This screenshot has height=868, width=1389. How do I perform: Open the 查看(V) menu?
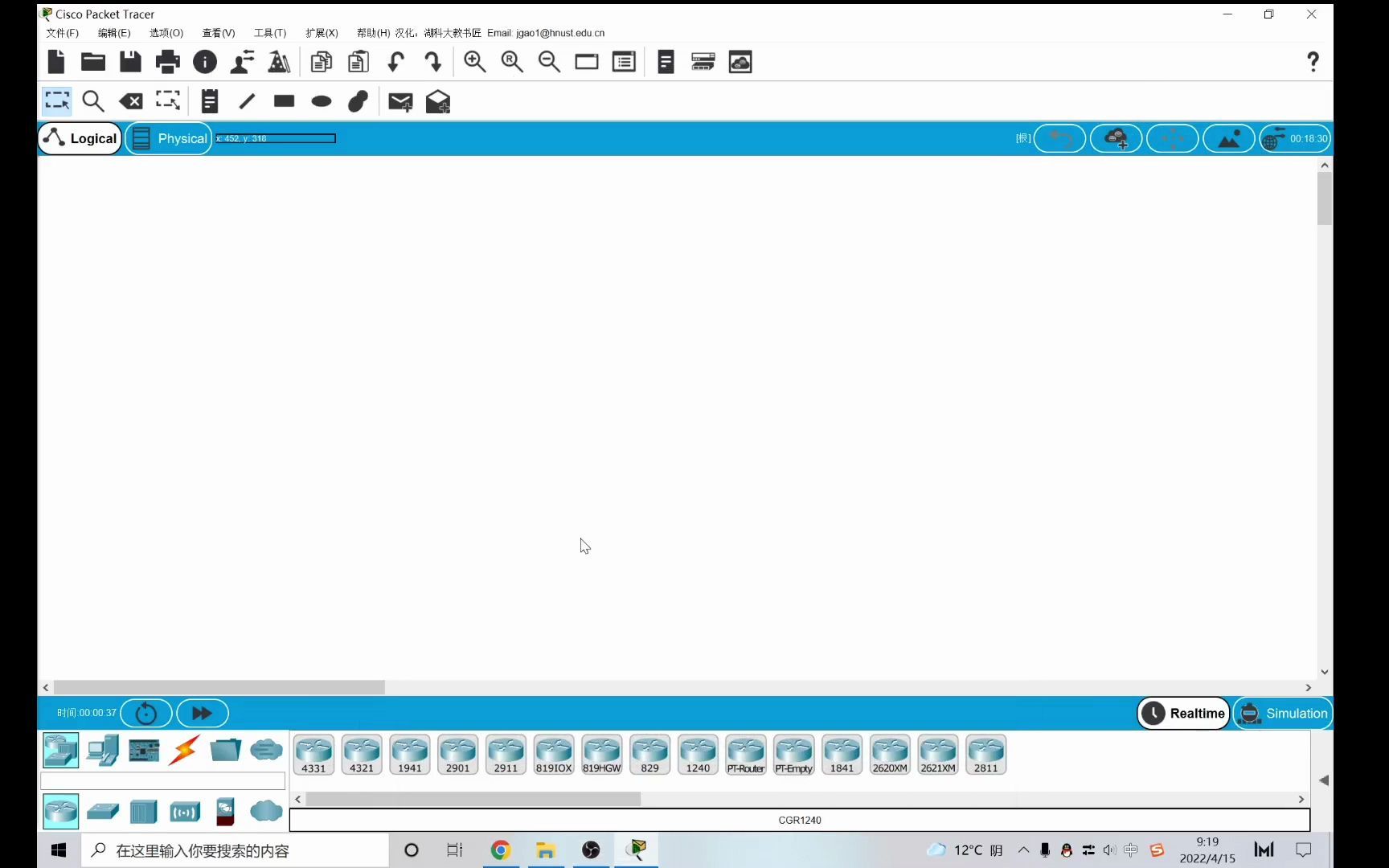219,33
